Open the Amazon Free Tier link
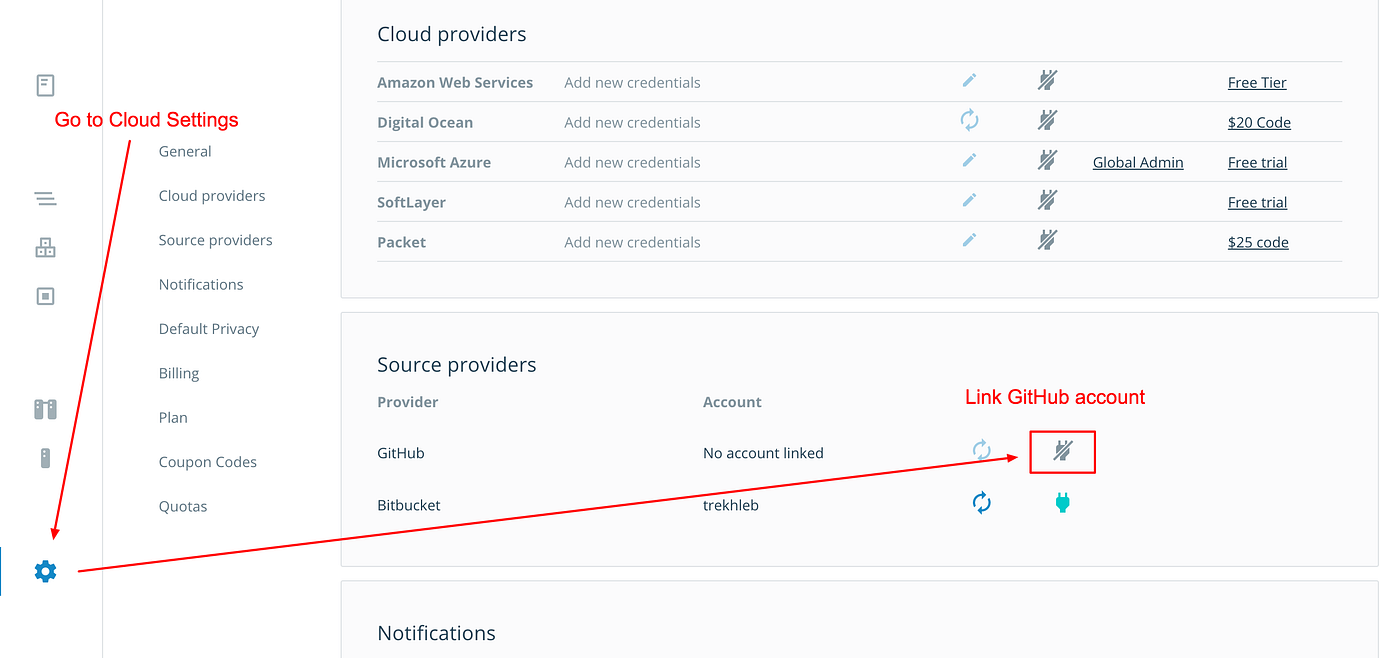Screen dimensions: 1400x658 coord(1257,83)
